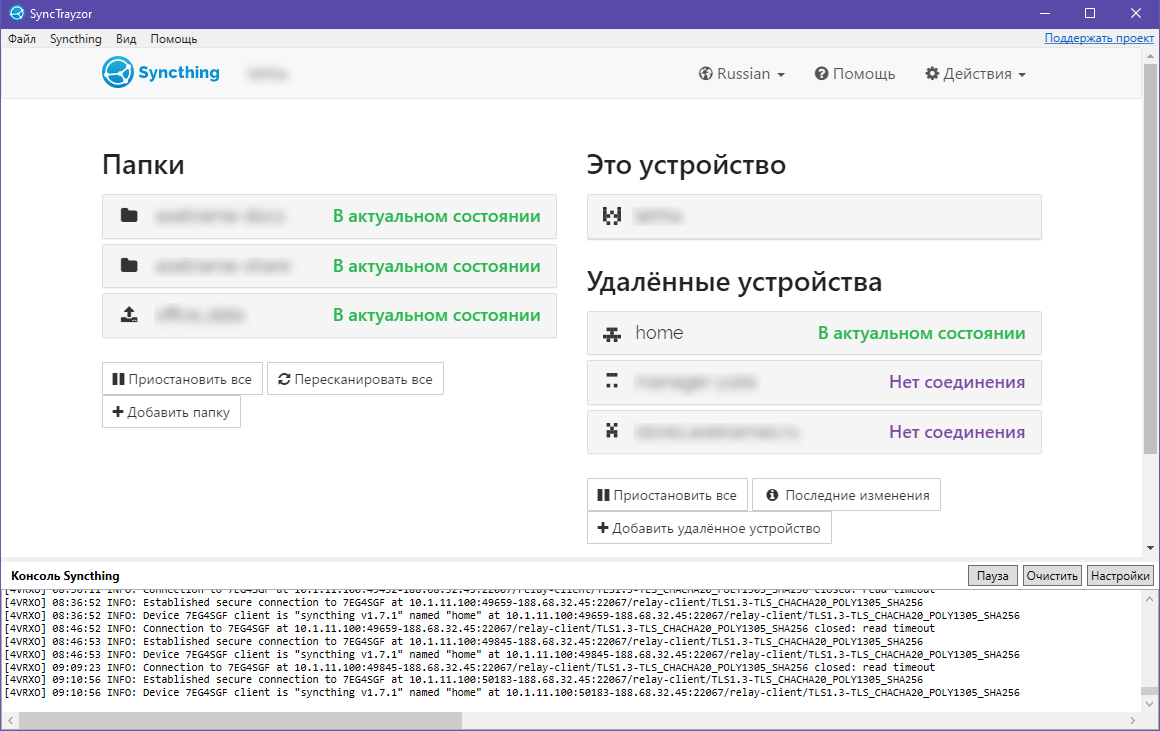Click the Syncthing logo icon
Screen dimensions: 1160x731
click(x=118, y=73)
